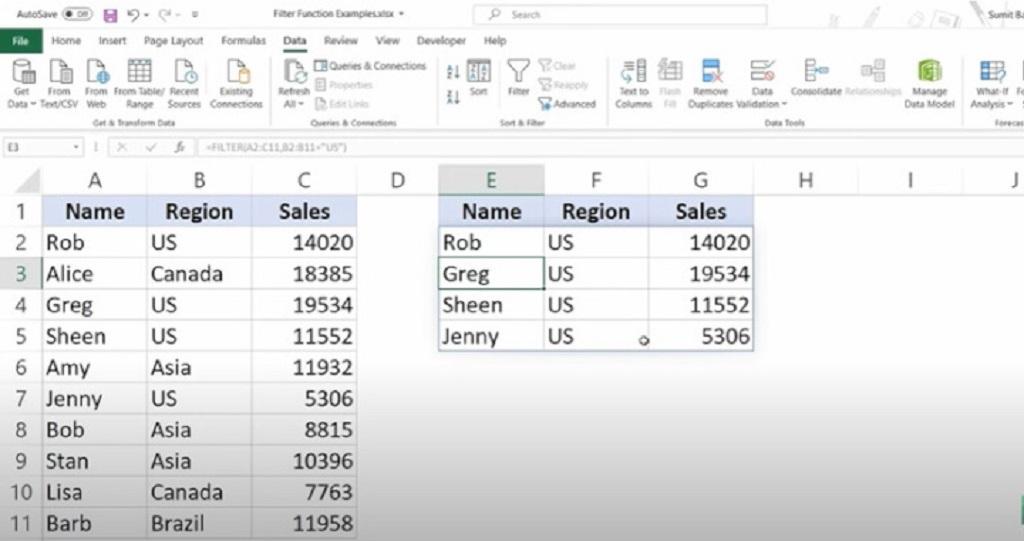Click From Table/Range icon
This screenshot has height=541, width=1024.
click(139, 71)
